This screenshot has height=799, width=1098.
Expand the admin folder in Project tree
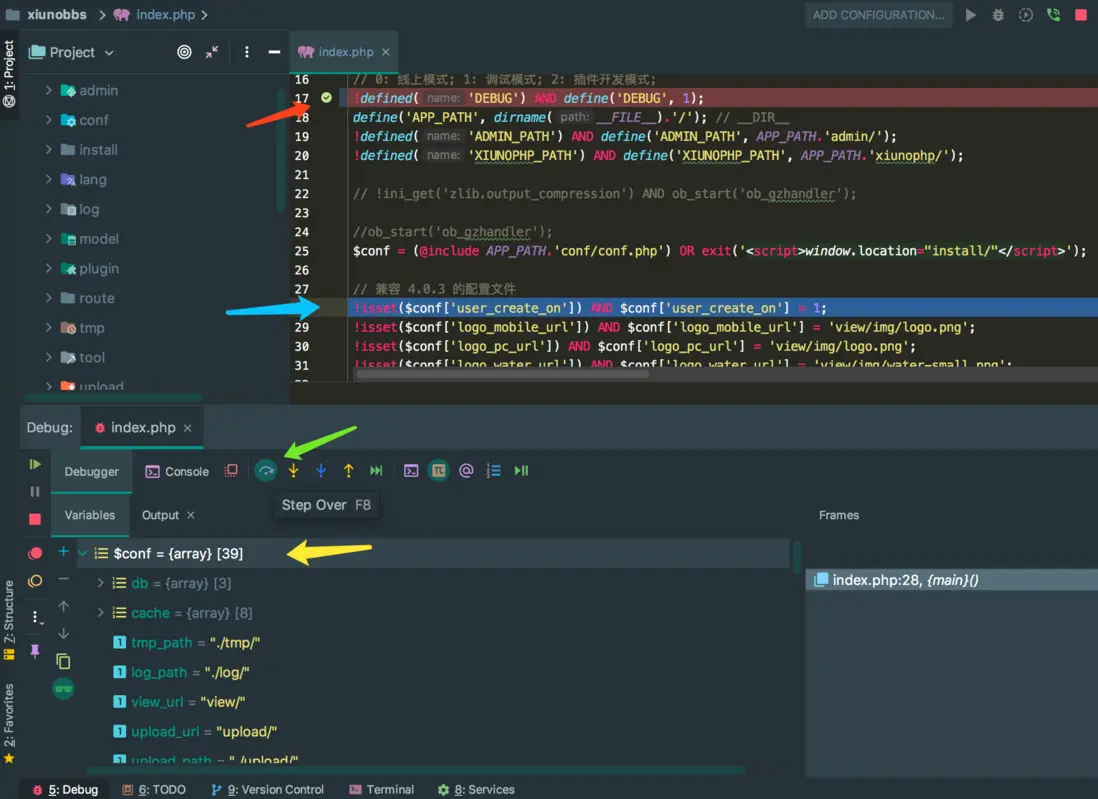click(x=48, y=90)
